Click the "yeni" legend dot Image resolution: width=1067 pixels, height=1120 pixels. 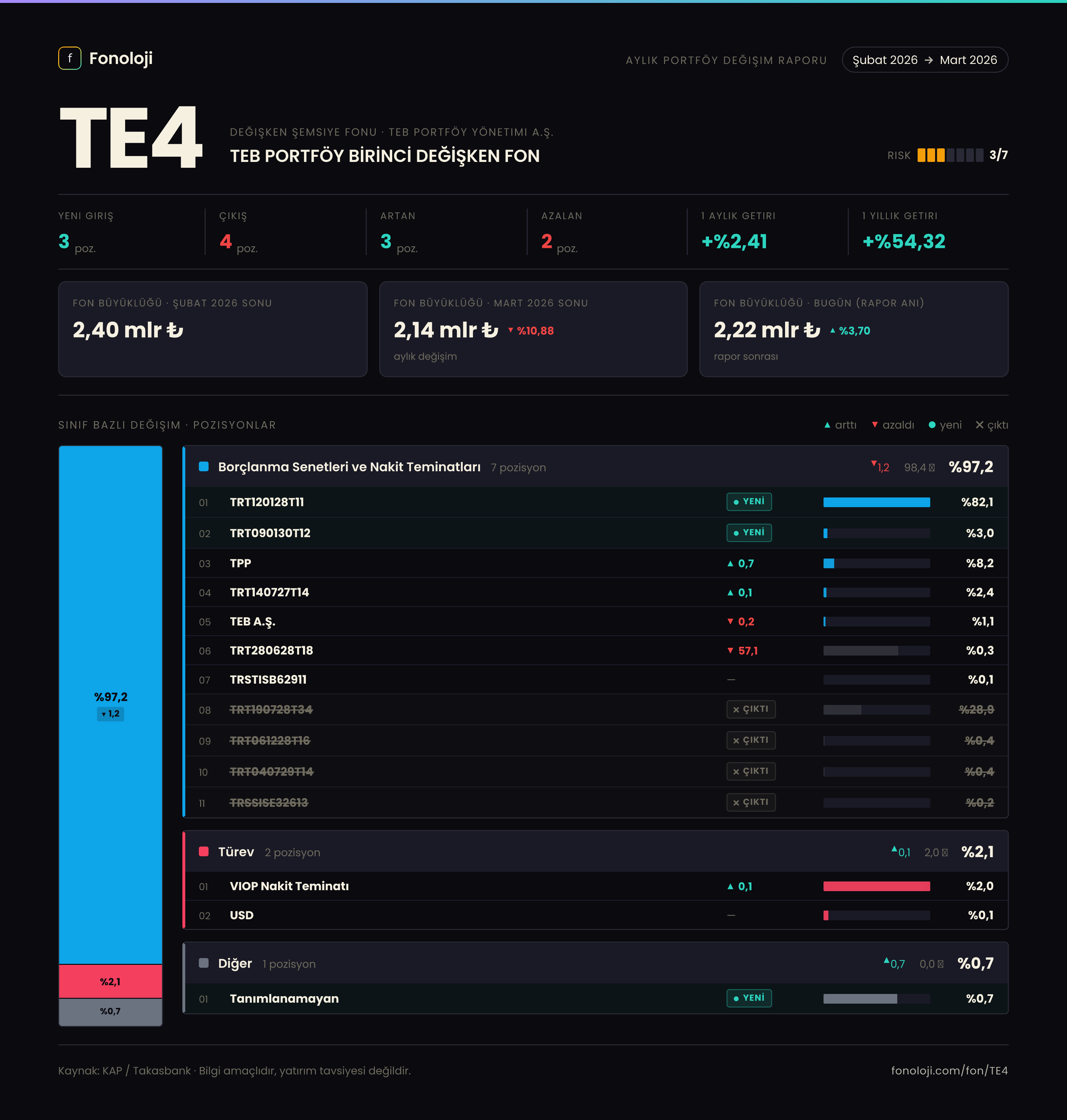tap(932, 425)
